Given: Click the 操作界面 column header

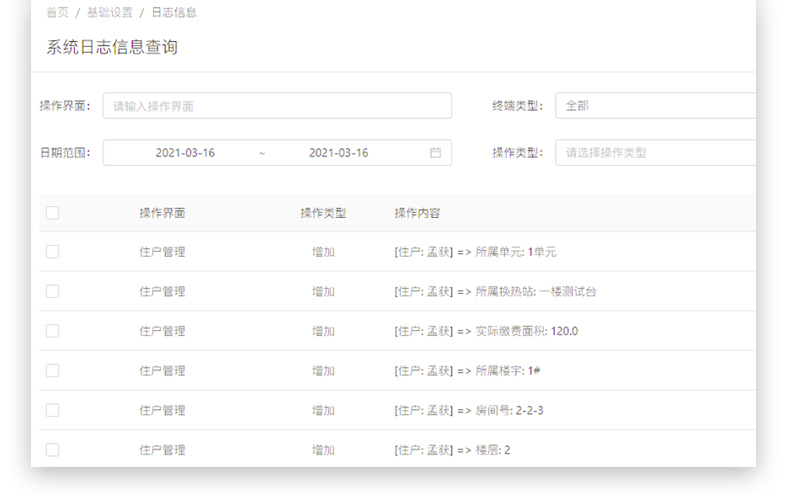Looking at the screenshot, I should (162, 213).
